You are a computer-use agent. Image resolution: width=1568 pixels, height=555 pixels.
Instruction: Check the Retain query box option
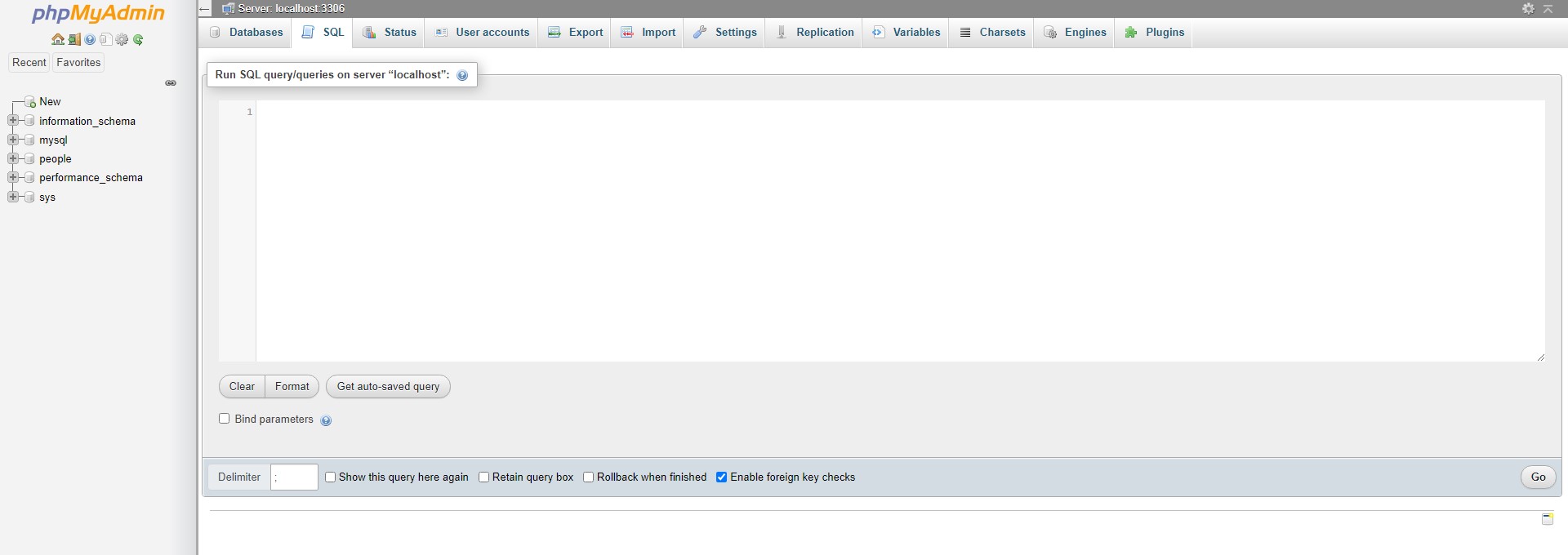coord(483,477)
